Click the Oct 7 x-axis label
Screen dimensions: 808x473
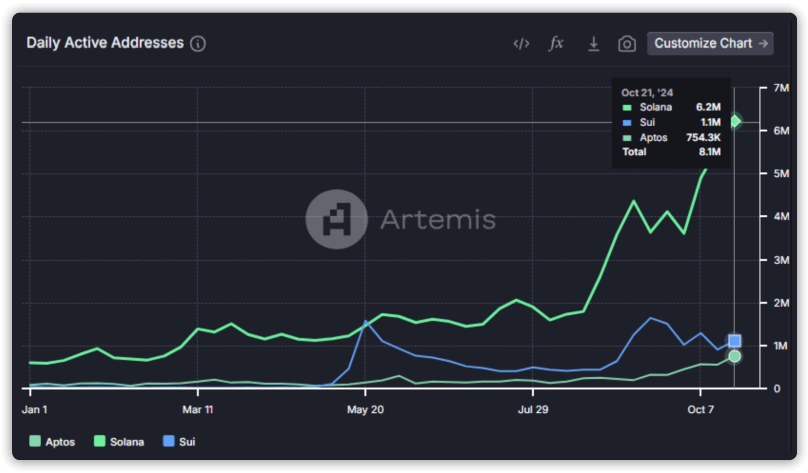[x=701, y=409]
